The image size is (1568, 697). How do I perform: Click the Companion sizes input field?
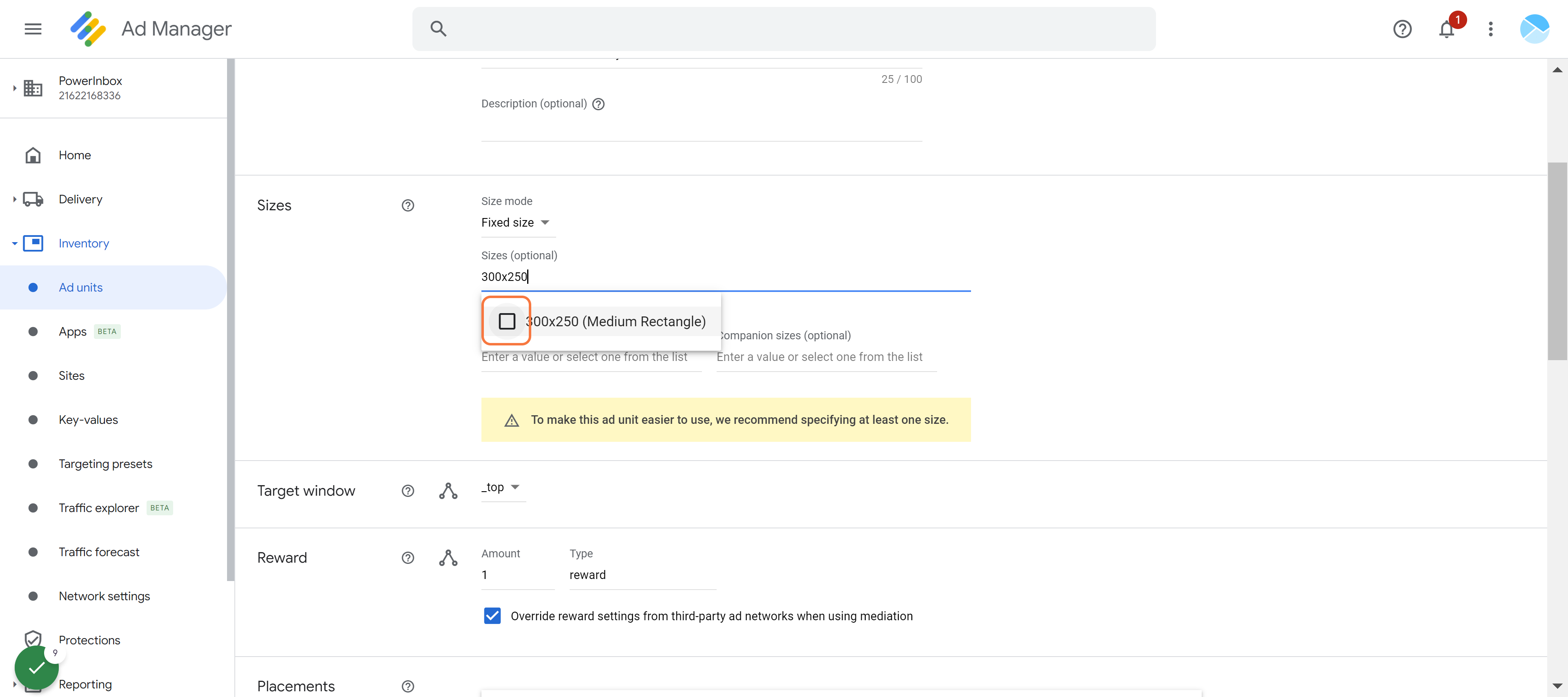[x=826, y=357]
